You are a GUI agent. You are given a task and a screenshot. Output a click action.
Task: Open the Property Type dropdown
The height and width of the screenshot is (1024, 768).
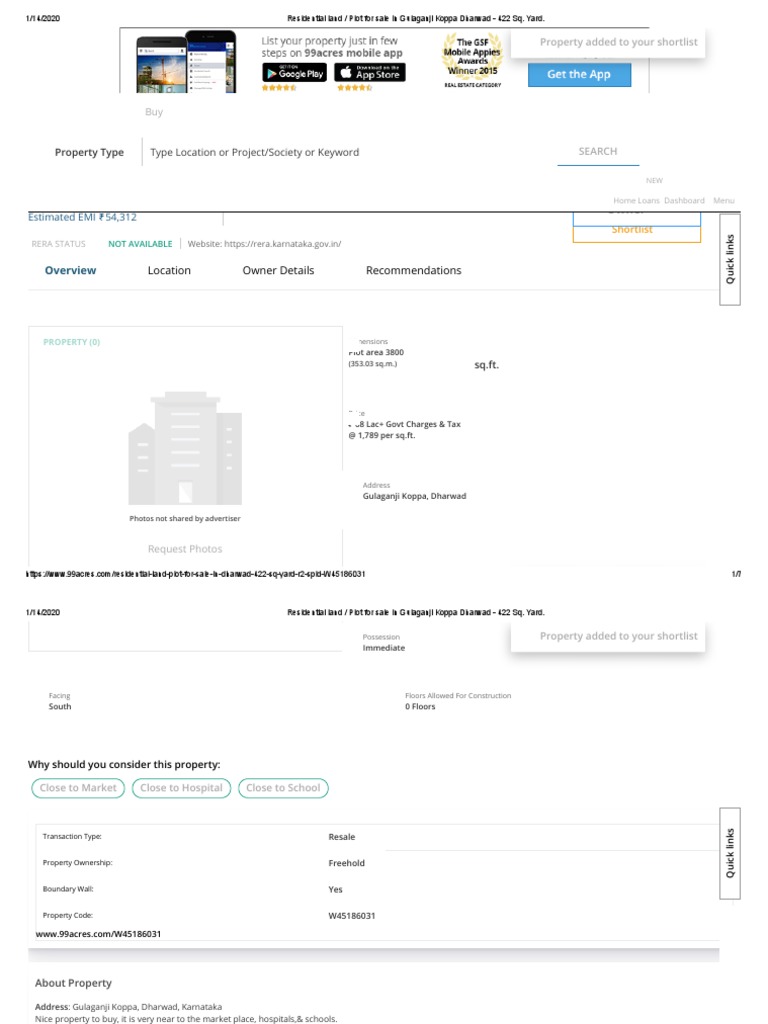point(89,152)
